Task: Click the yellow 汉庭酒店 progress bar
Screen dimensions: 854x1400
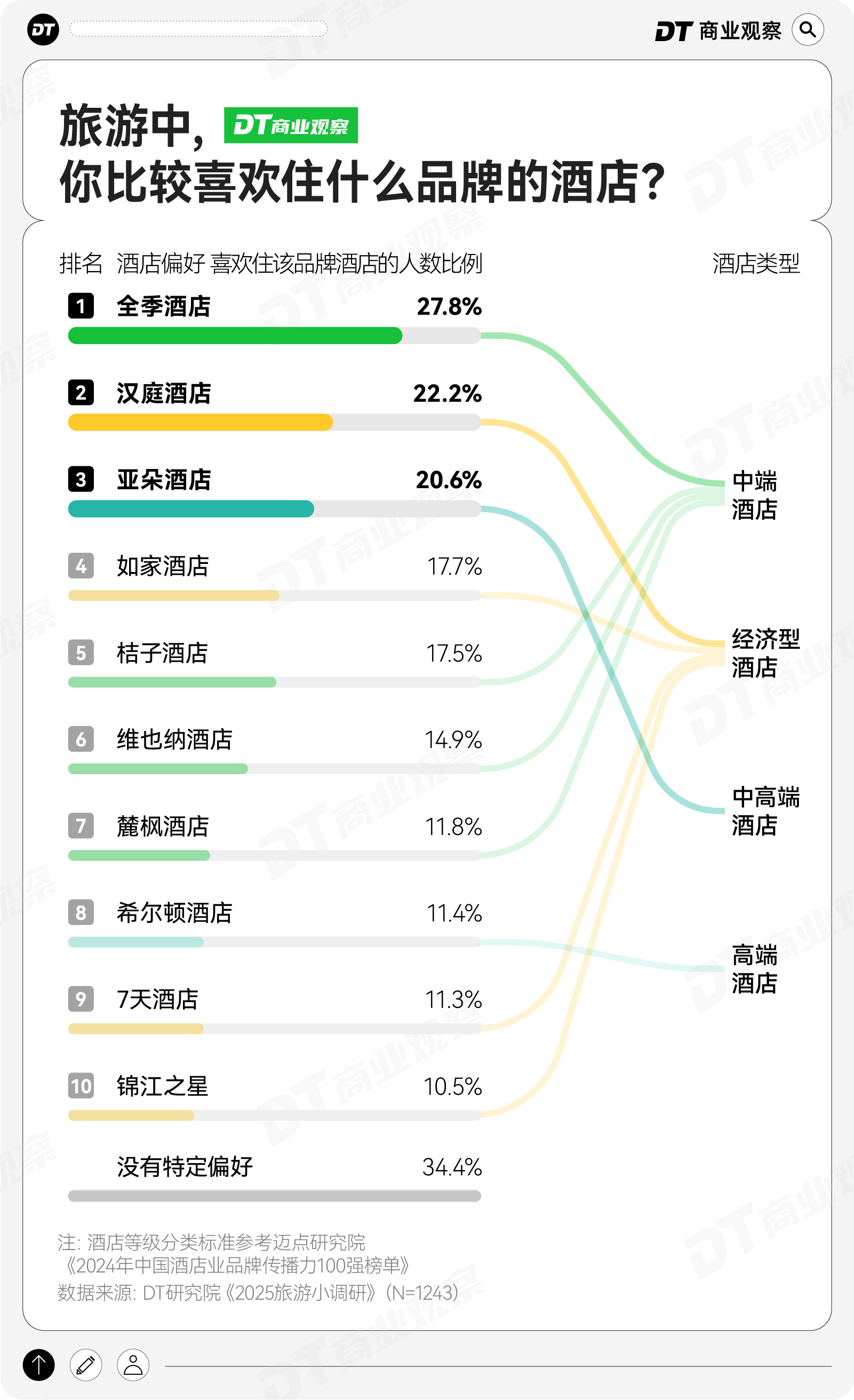Action: (200, 422)
